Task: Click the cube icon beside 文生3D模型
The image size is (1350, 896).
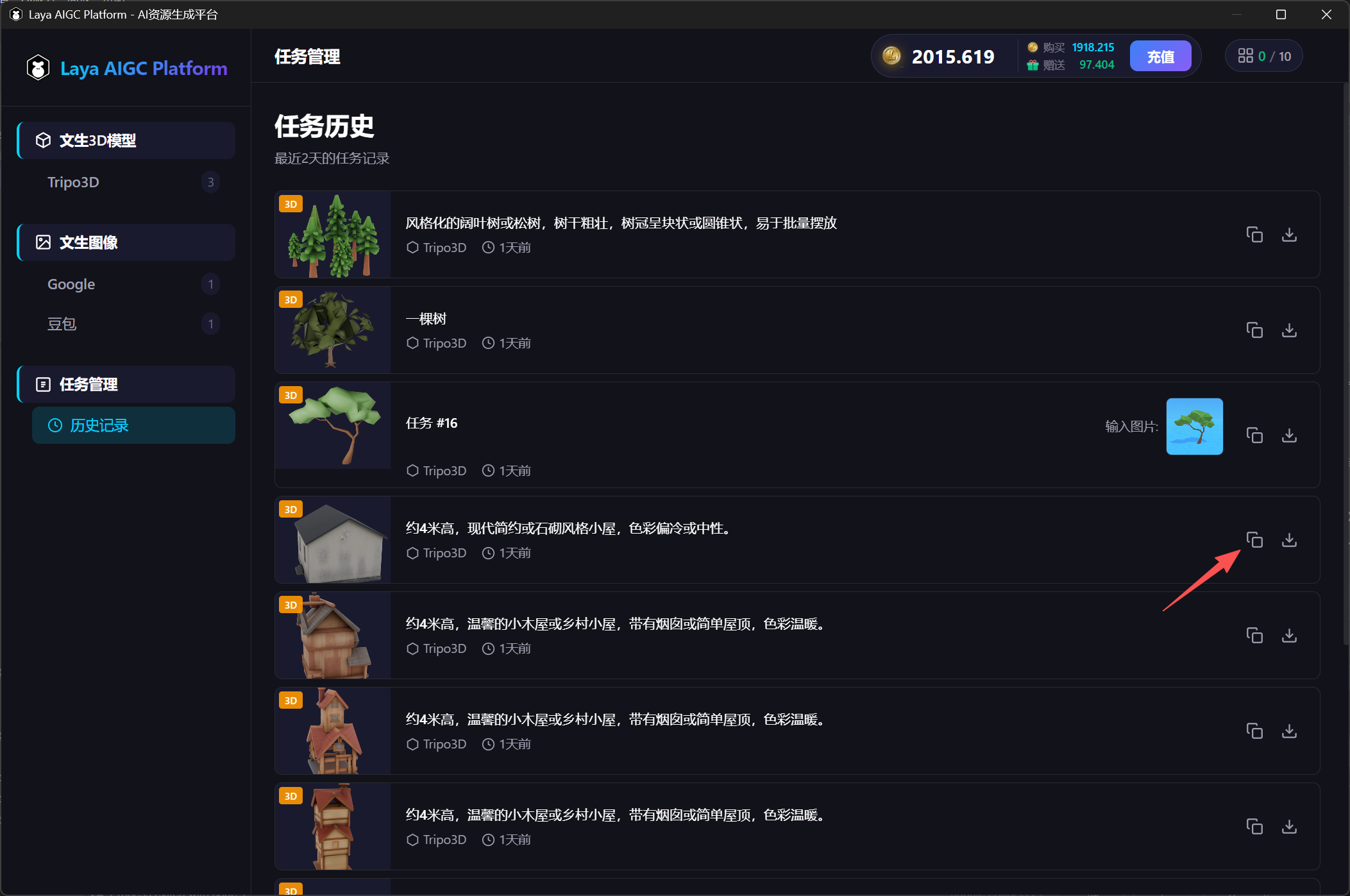Action: coord(43,140)
